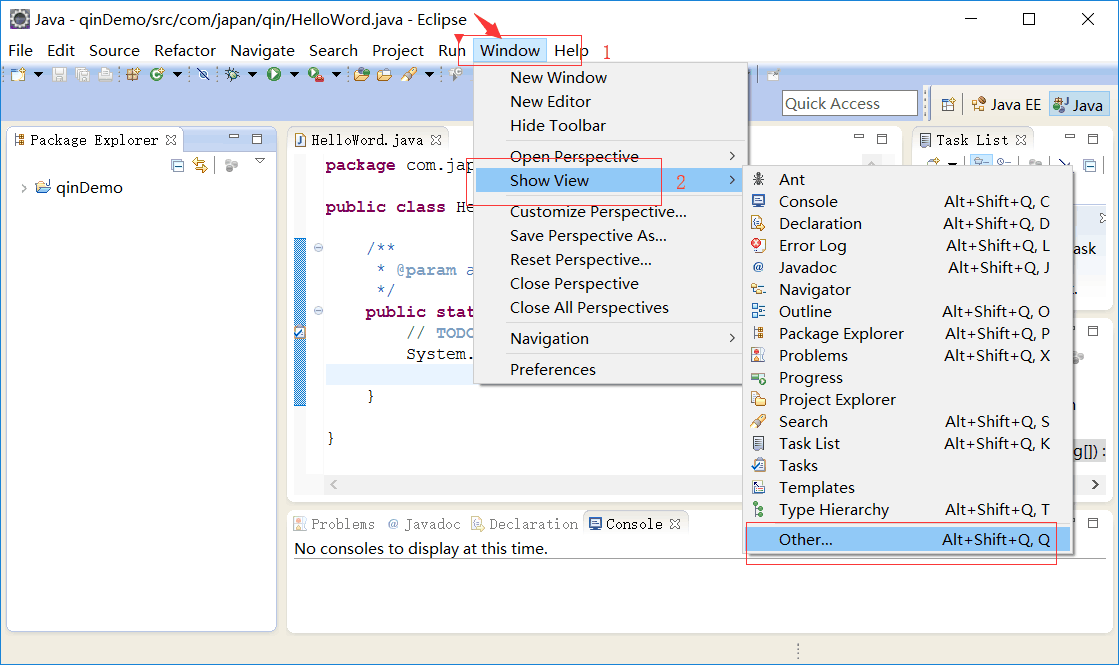Open the Source menu
The height and width of the screenshot is (665, 1119).
click(x=114, y=51)
